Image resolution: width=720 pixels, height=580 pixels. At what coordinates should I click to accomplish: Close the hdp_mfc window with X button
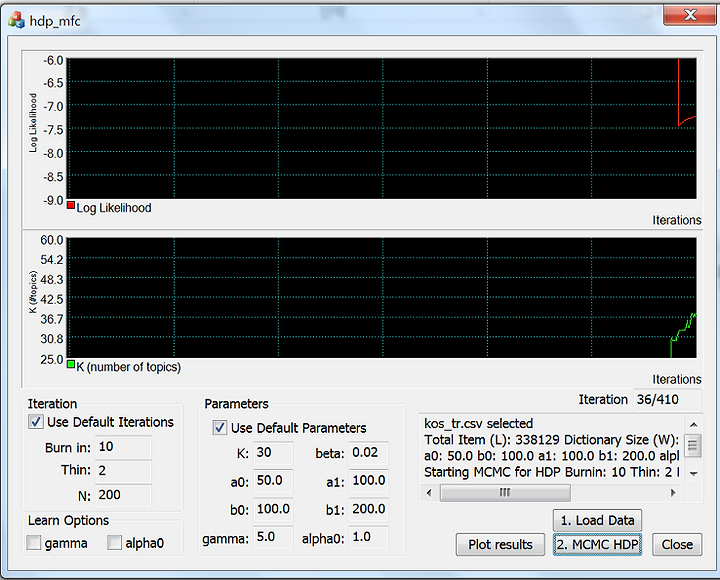tap(690, 15)
